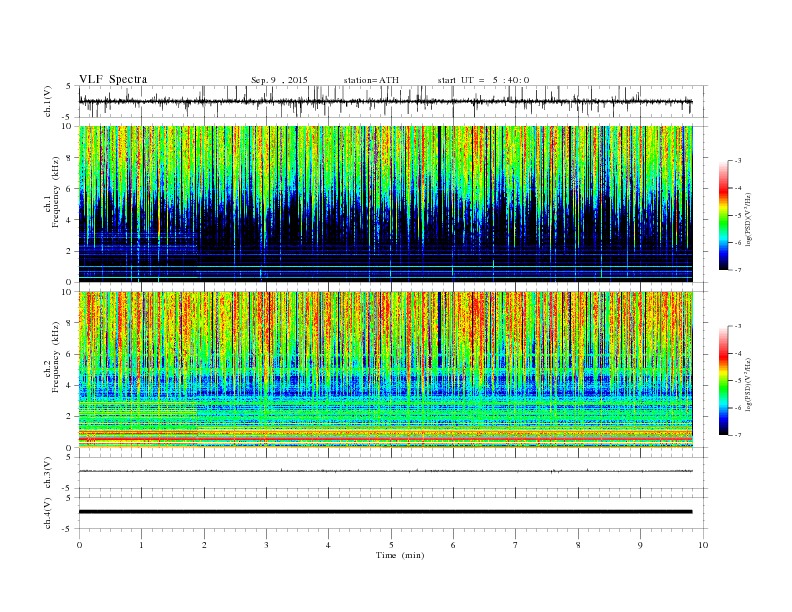Select the "ch.3(V)" axis label

click(48, 473)
